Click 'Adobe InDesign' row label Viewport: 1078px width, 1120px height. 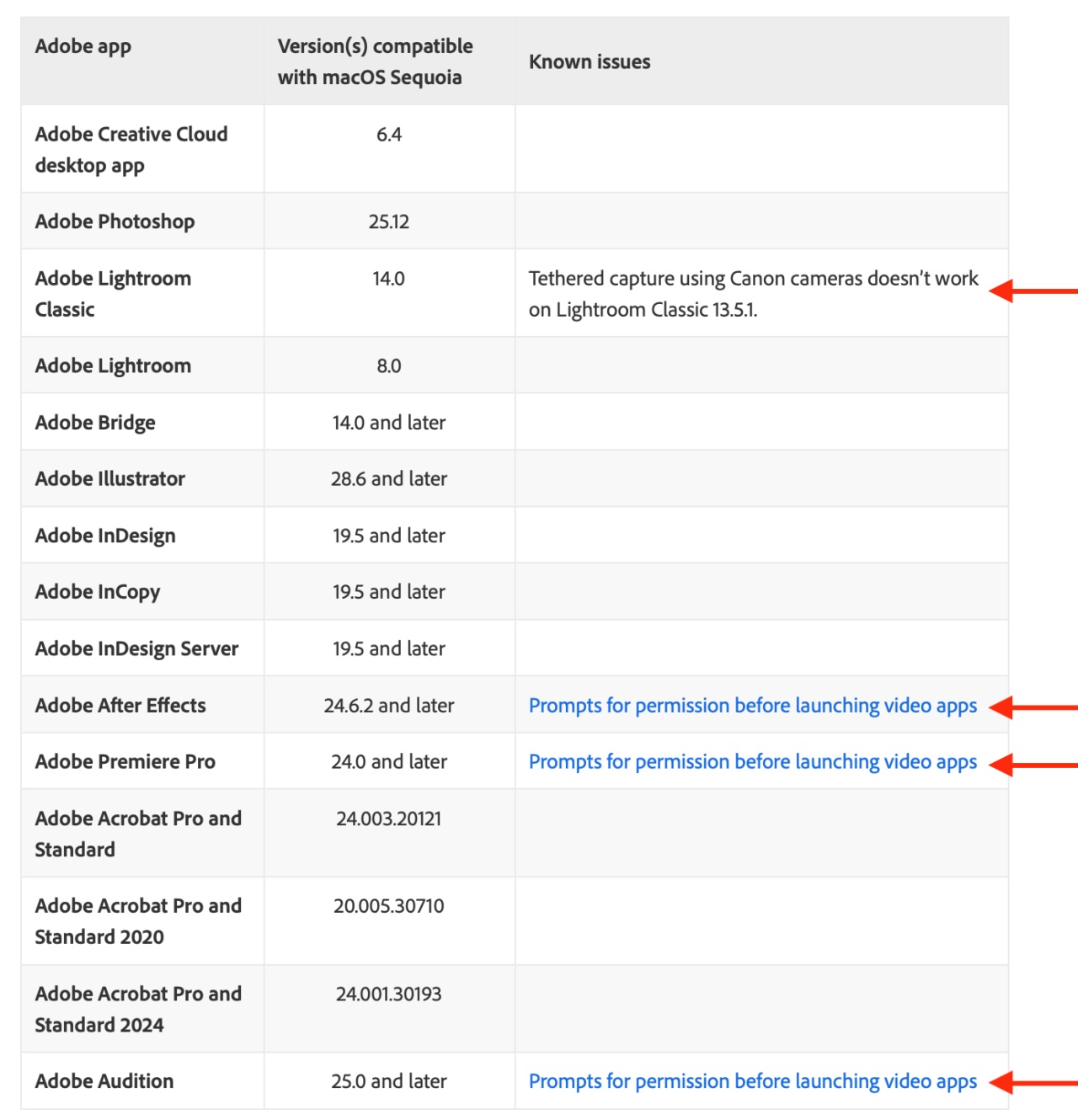coord(105,536)
